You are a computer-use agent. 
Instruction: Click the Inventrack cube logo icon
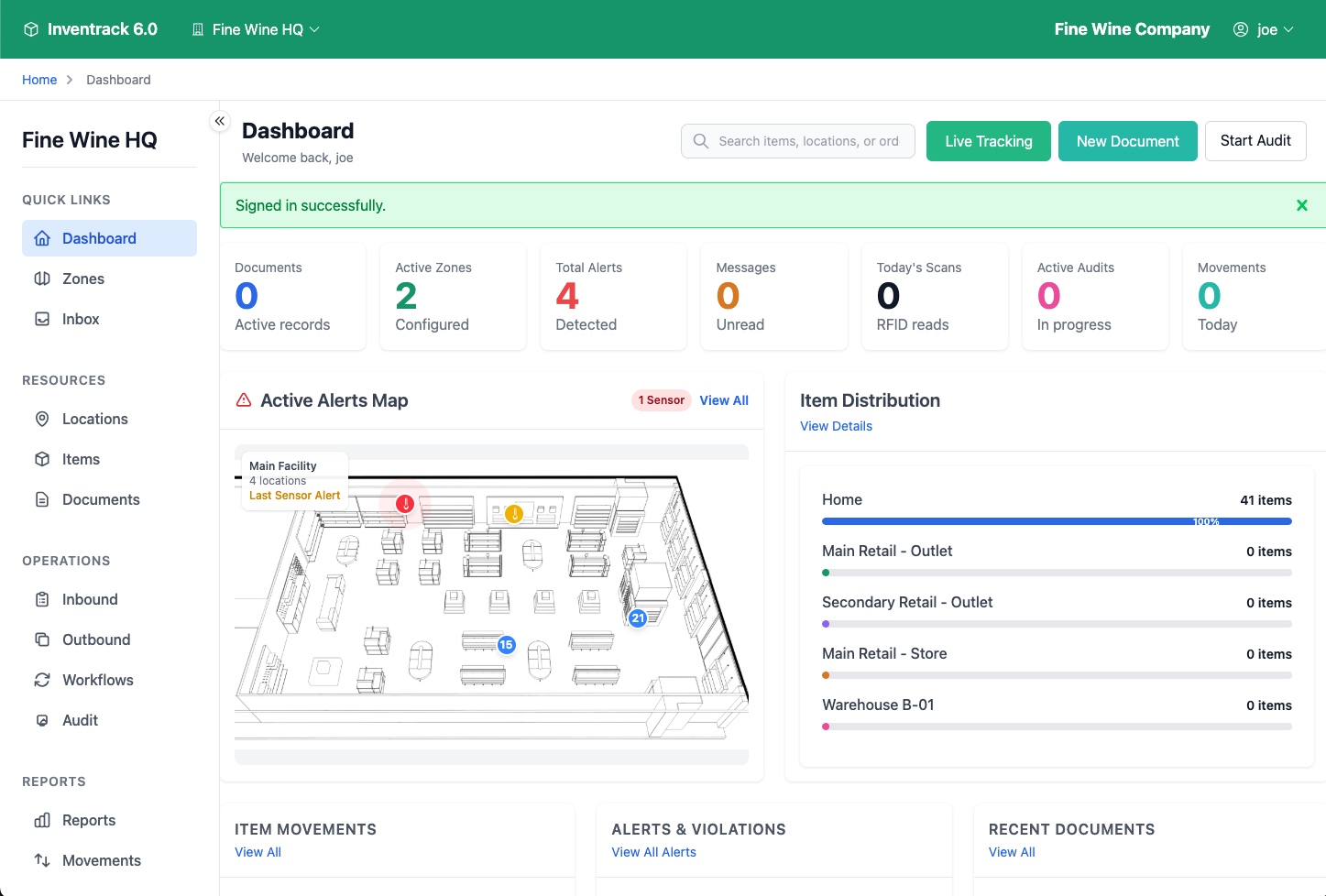tap(31, 29)
